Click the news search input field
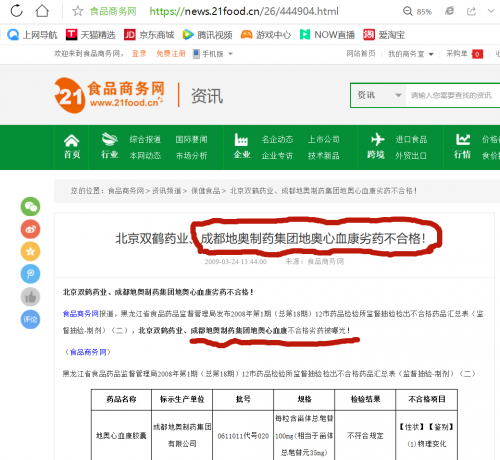 [x=453, y=95]
